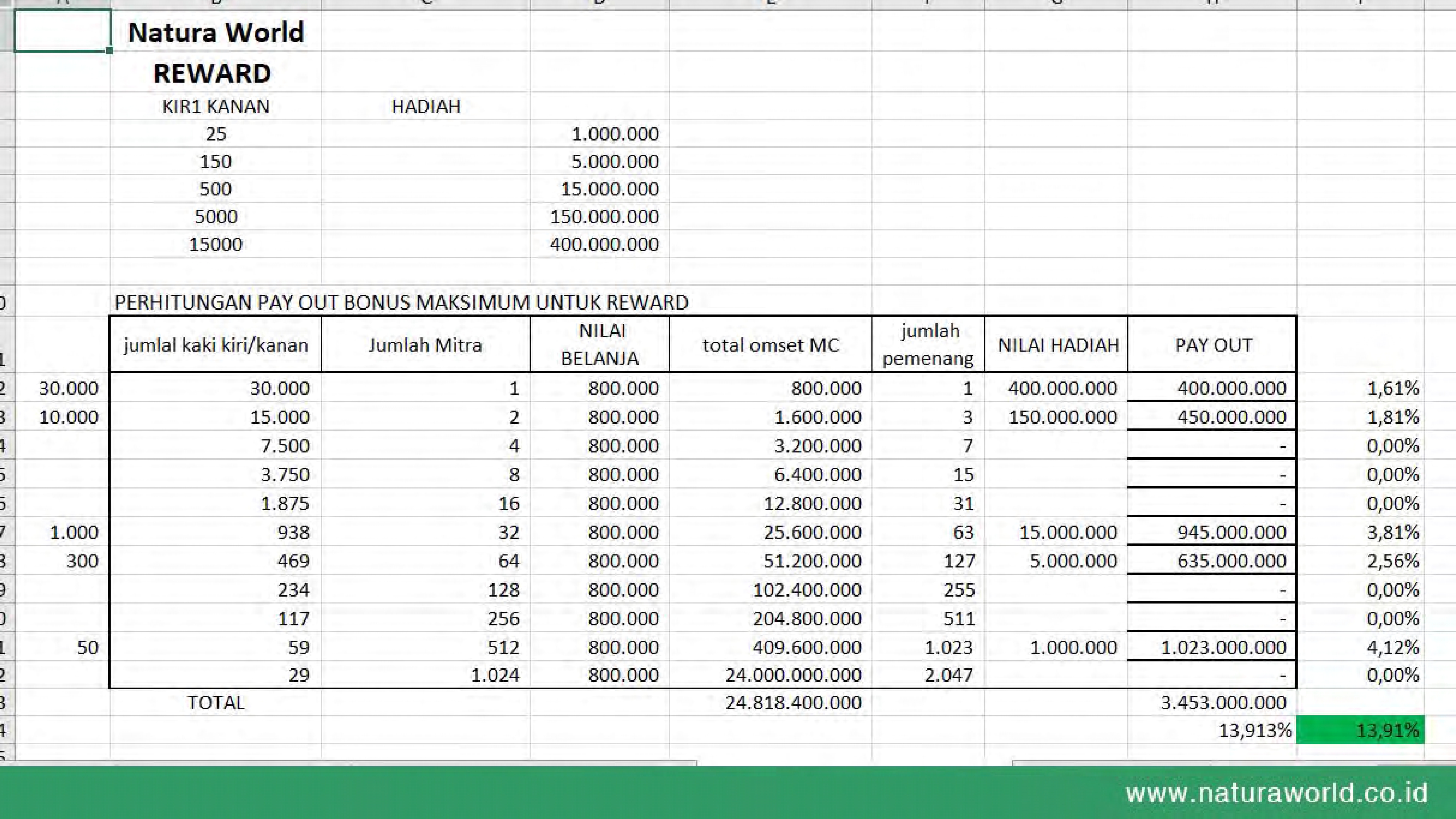
Task: Select the "HADIAH" label cell
Action: pyautogui.click(x=426, y=106)
